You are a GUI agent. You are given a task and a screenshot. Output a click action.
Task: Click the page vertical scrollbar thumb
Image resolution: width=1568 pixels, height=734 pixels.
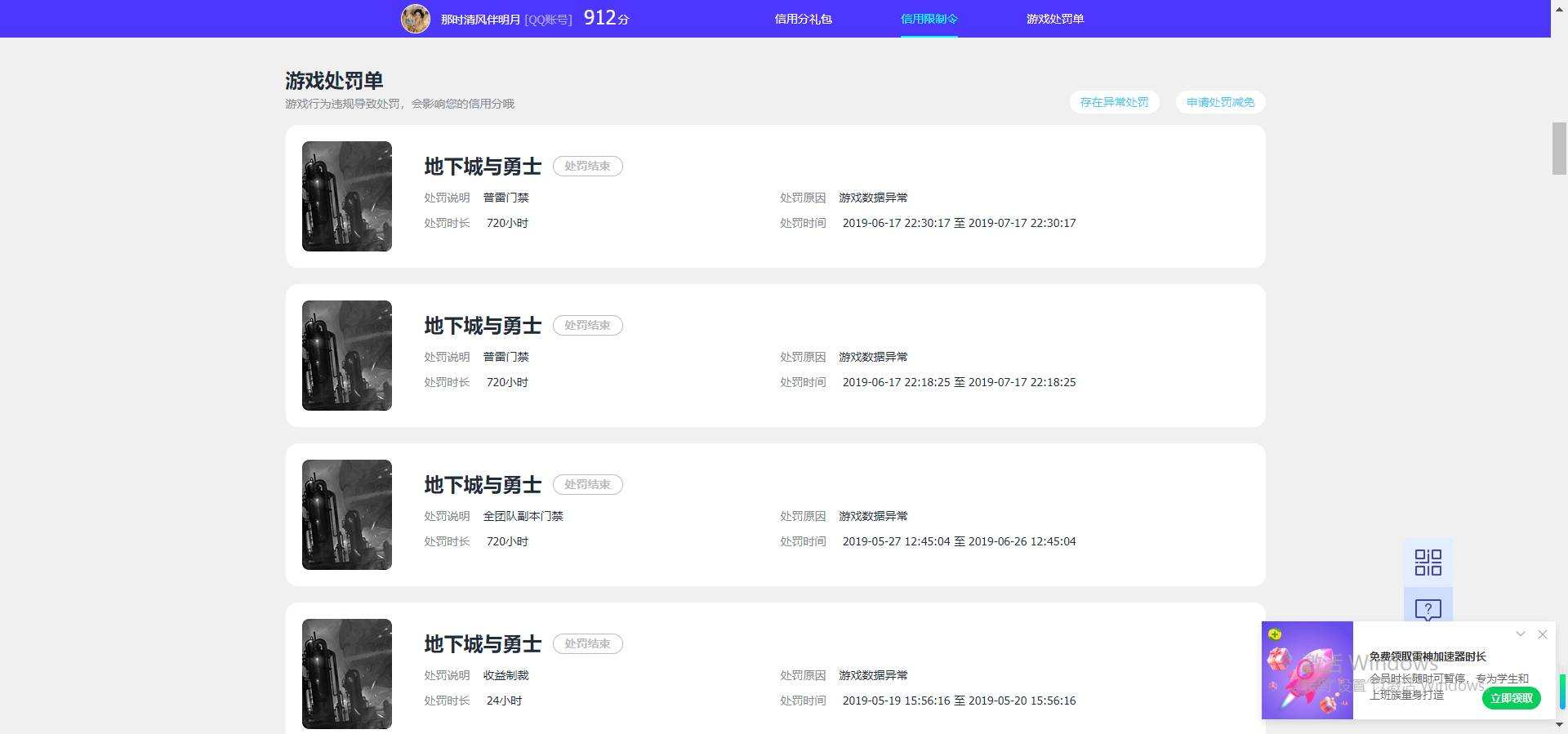(x=1559, y=148)
